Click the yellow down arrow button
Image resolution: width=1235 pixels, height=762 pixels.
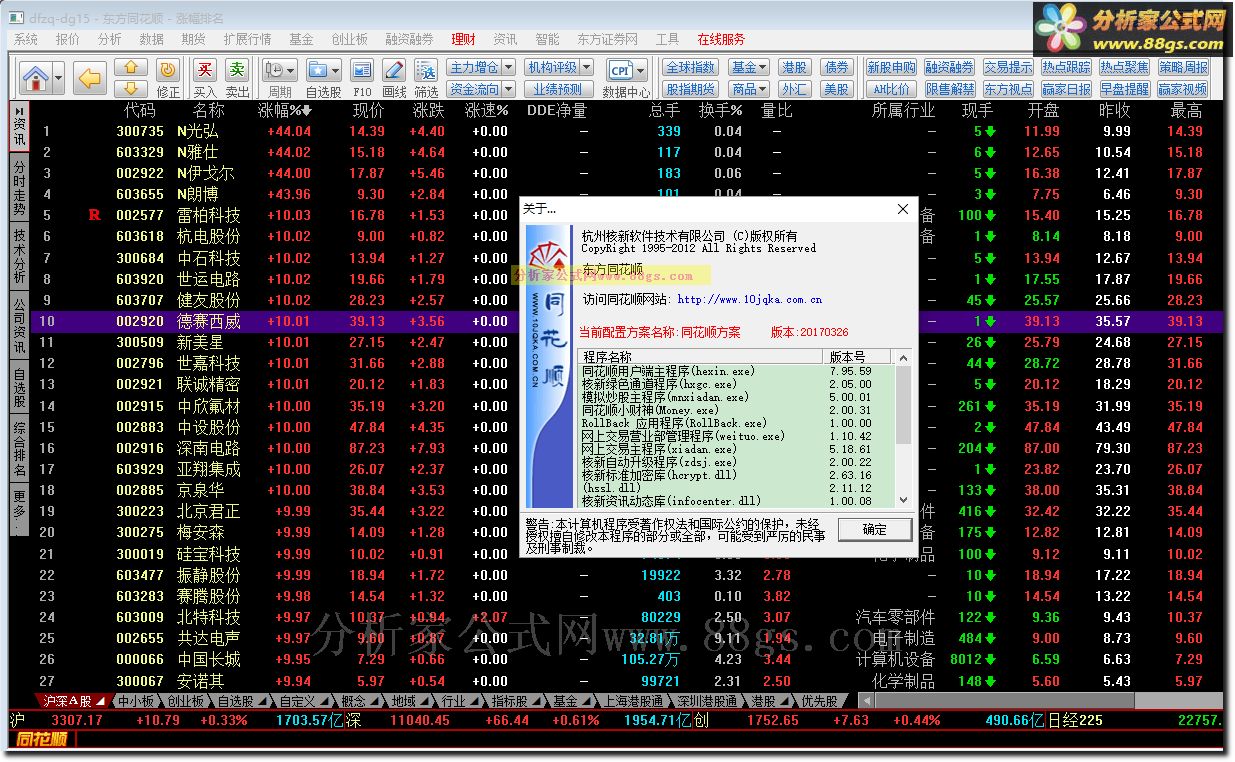pos(131,88)
